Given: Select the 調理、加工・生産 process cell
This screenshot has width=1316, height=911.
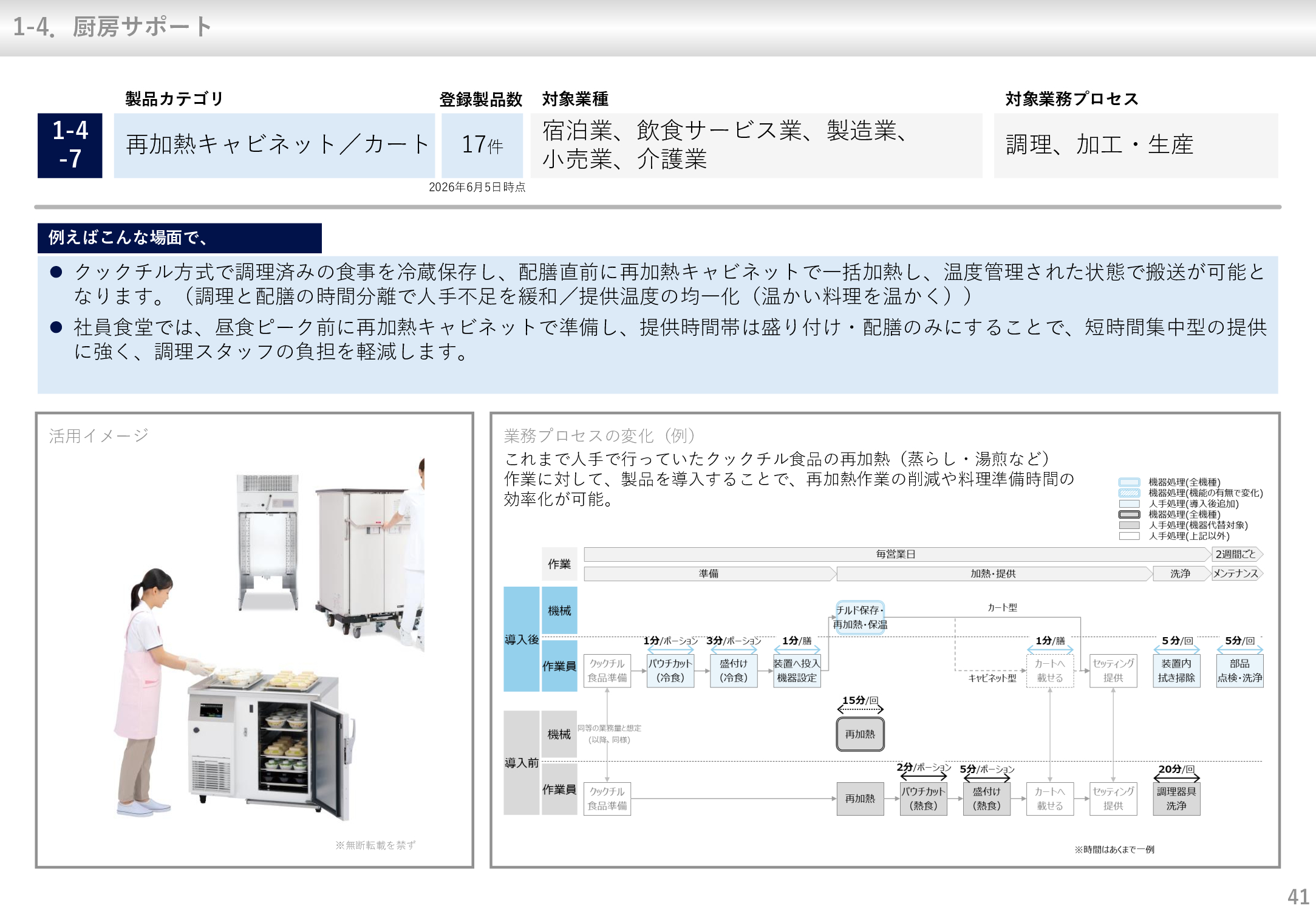Looking at the screenshot, I should tap(1136, 145).
